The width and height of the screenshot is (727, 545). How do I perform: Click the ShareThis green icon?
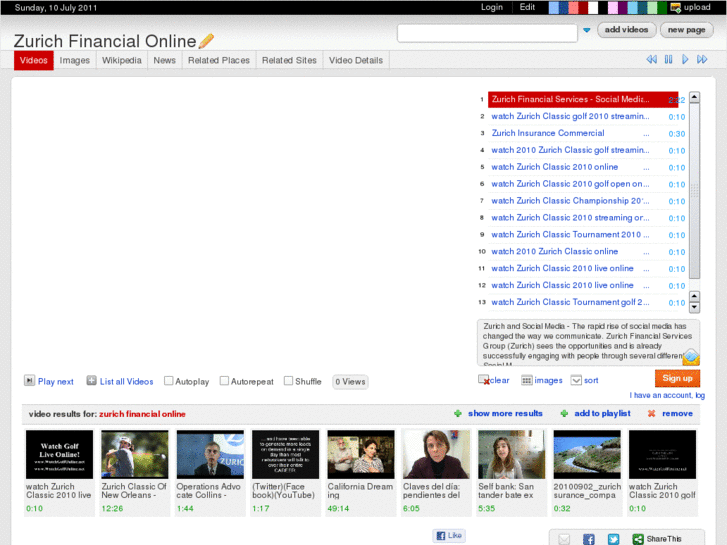(x=638, y=539)
